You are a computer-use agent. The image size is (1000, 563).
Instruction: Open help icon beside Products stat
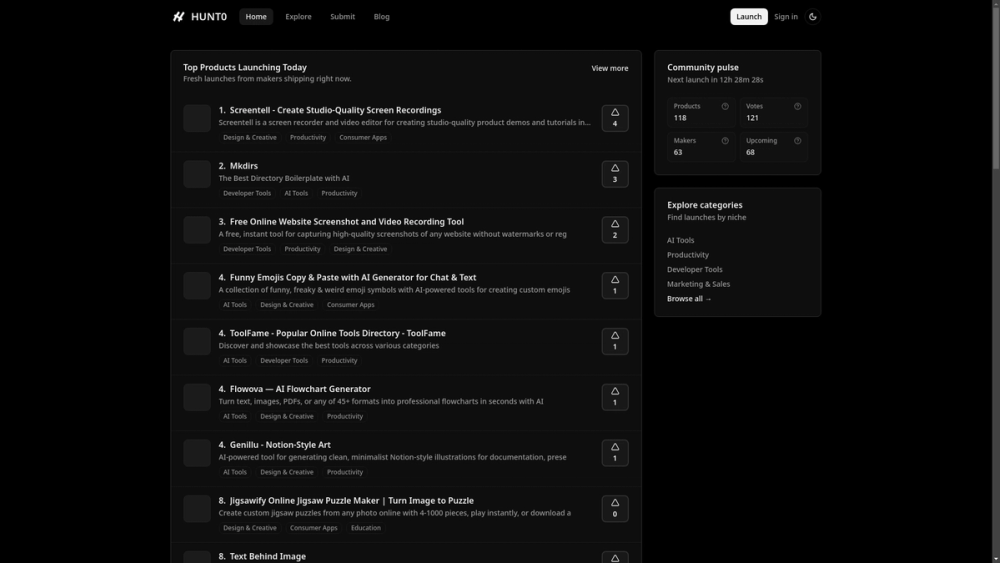click(x=725, y=106)
